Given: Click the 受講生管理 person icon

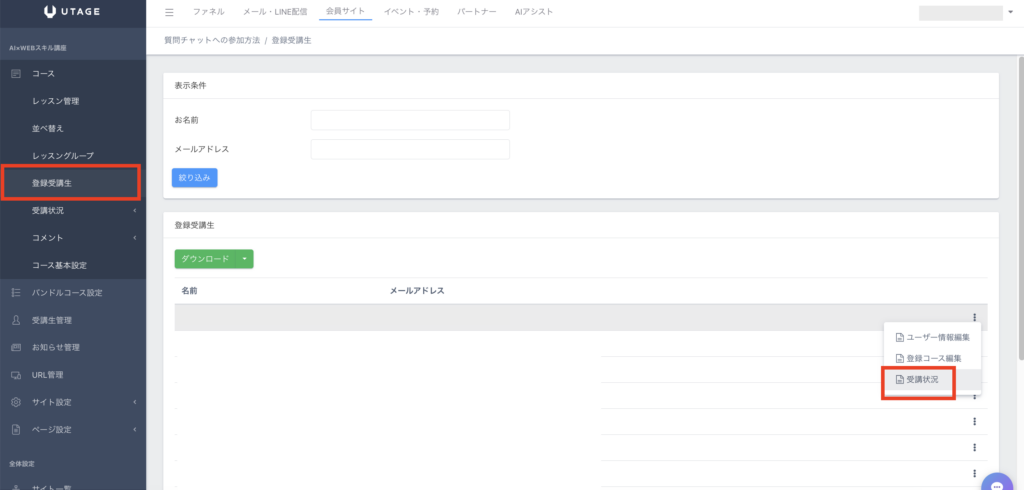Looking at the screenshot, I should (16, 320).
